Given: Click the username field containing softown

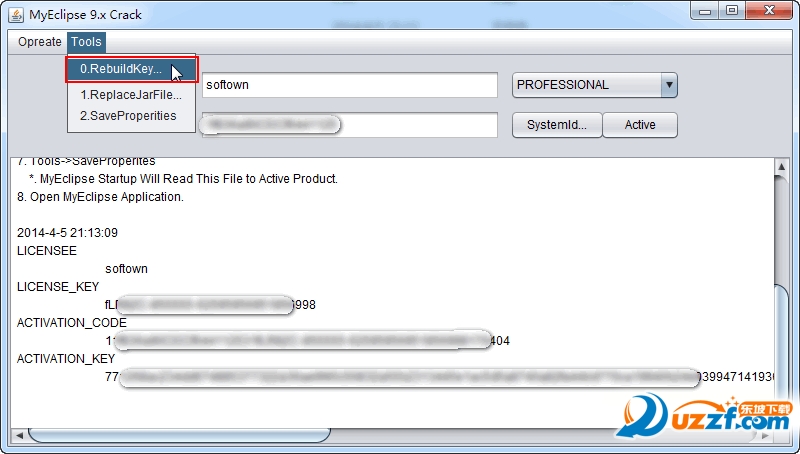Looking at the screenshot, I should click(349, 85).
